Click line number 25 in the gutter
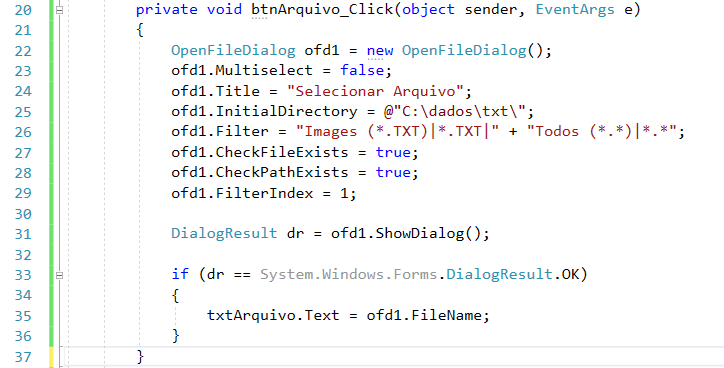724x368 pixels. tap(23, 112)
